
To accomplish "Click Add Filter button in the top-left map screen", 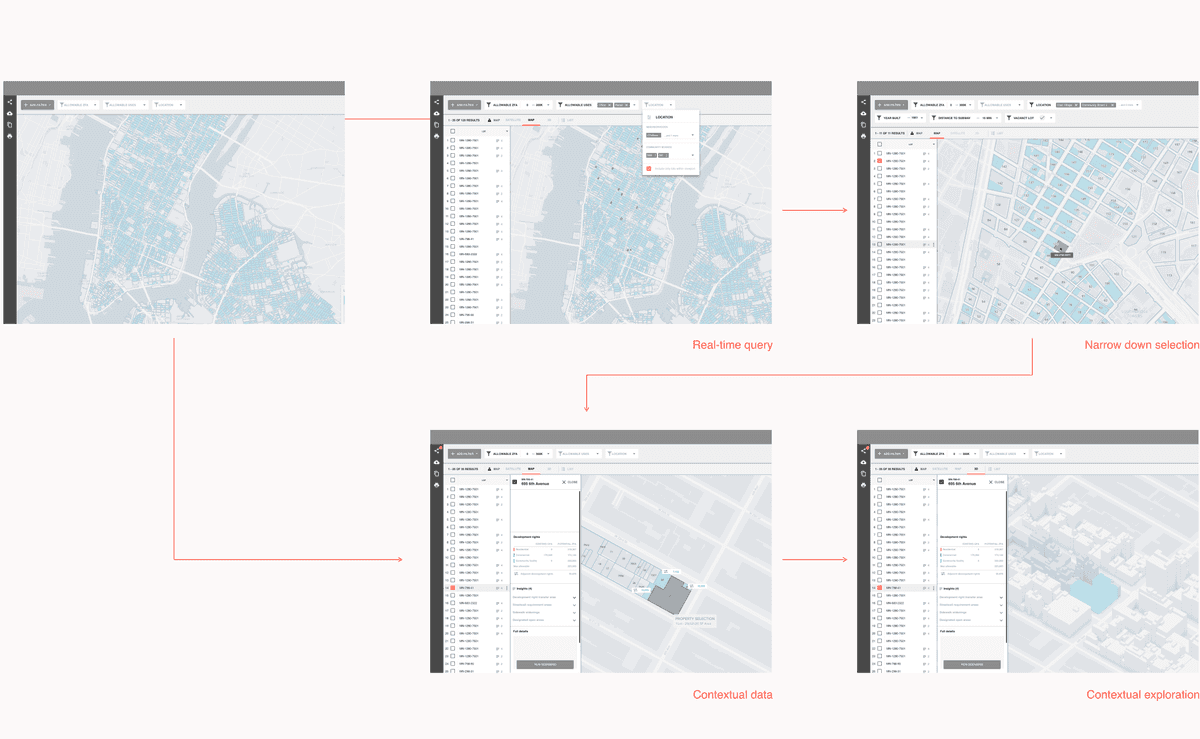I will pos(38,104).
